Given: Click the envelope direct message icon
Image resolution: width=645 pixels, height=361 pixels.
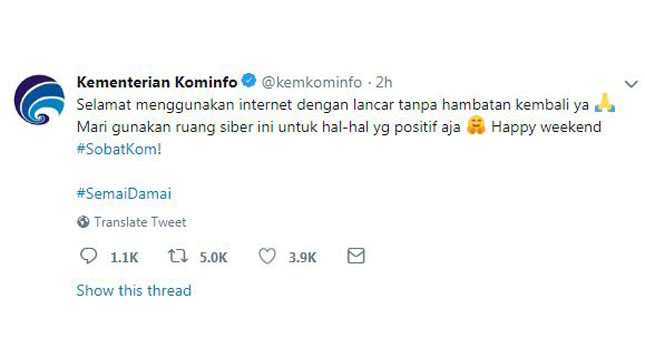Looking at the screenshot, I should [356, 256].
